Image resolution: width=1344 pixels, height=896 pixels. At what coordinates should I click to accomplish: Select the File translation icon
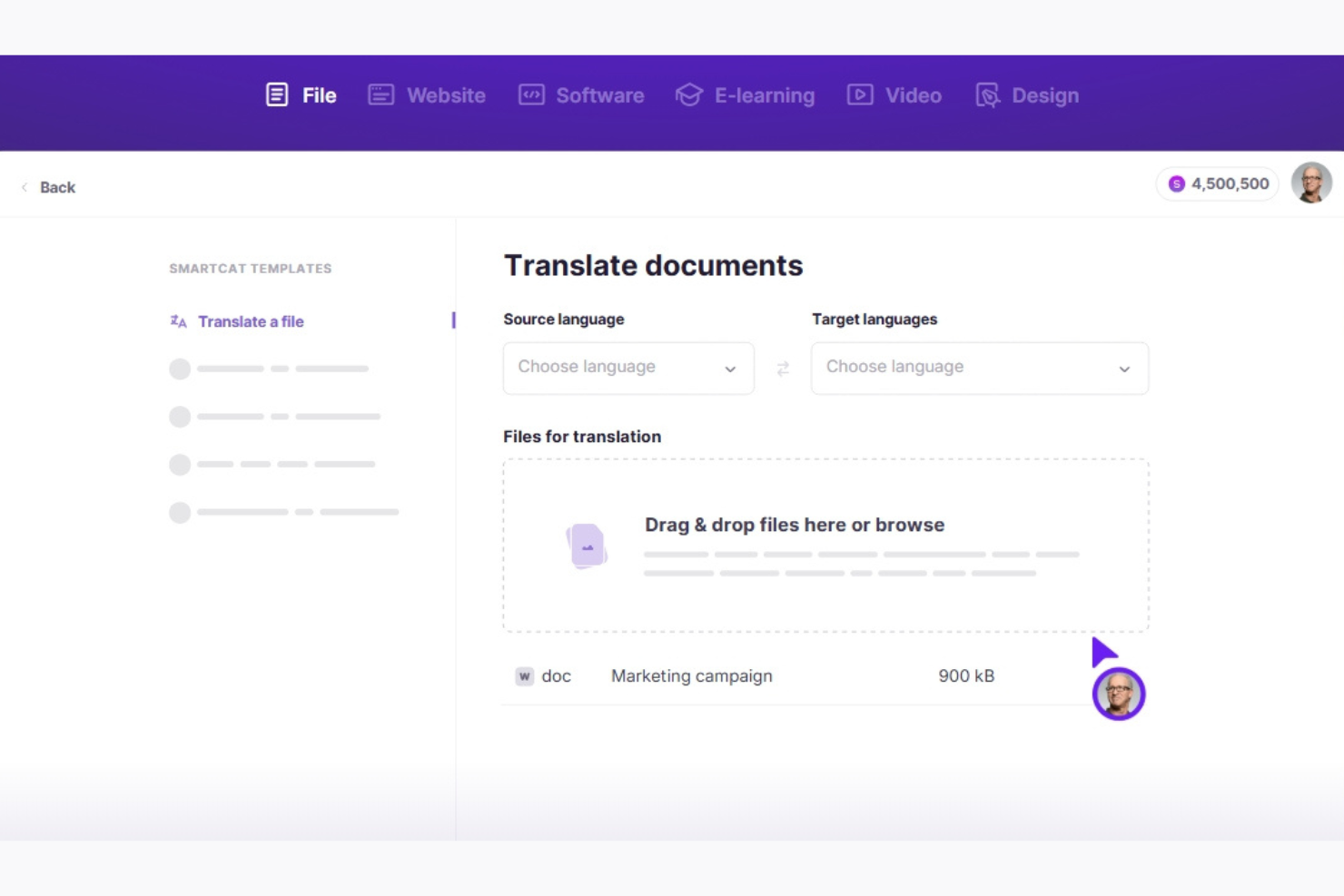275,94
